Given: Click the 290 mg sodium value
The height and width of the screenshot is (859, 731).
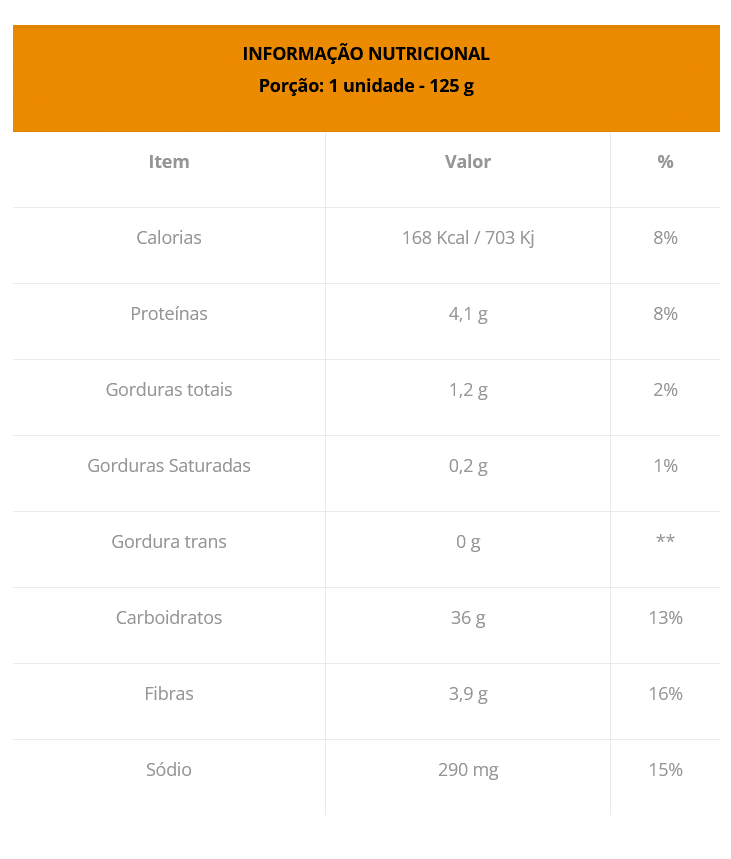Looking at the screenshot, I should click(468, 770).
